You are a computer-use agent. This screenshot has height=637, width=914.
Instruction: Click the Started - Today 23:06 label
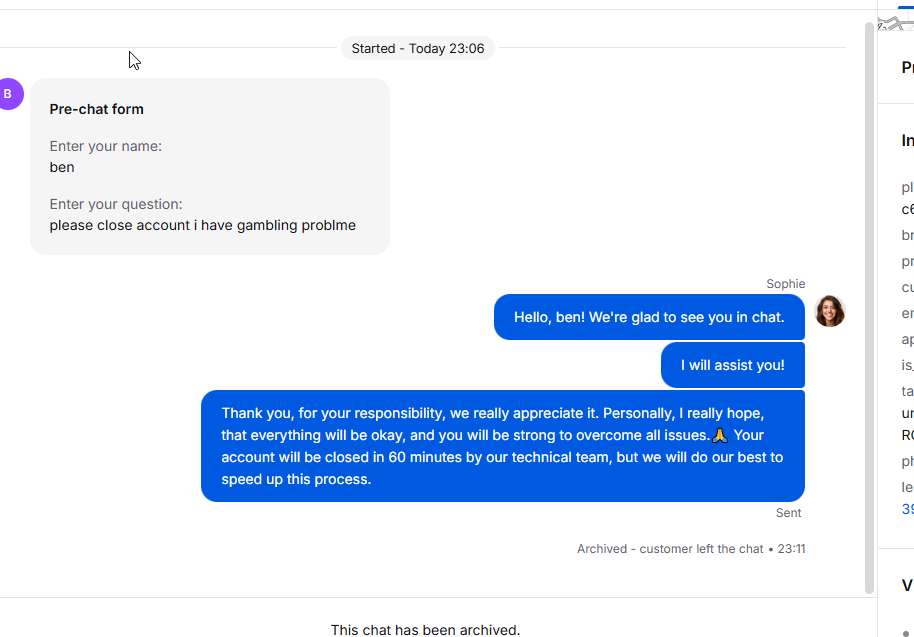point(418,48)
